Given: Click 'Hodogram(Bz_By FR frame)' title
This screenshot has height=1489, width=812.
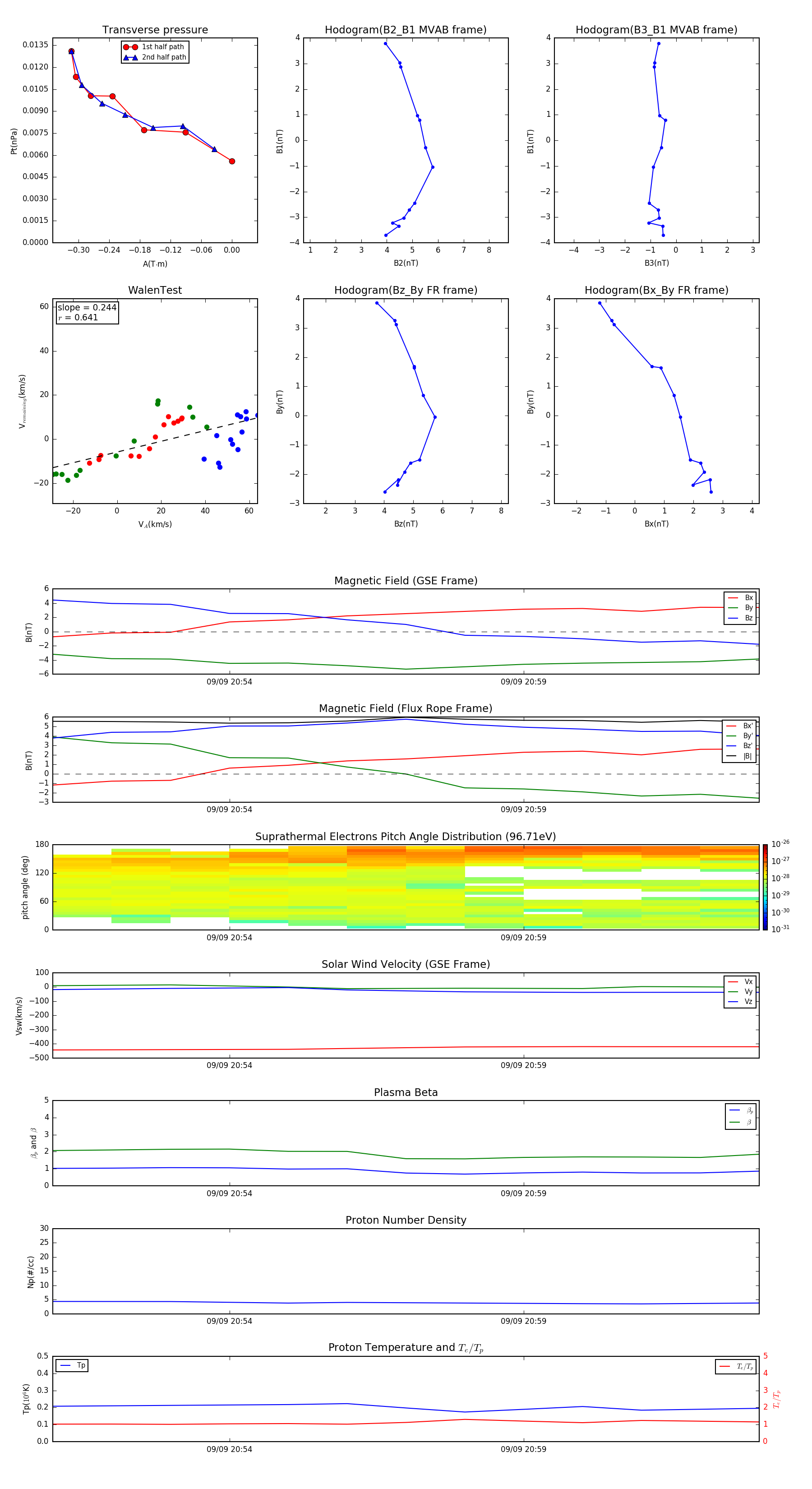Looking at the screenshot, I should (x=406, y=290).
